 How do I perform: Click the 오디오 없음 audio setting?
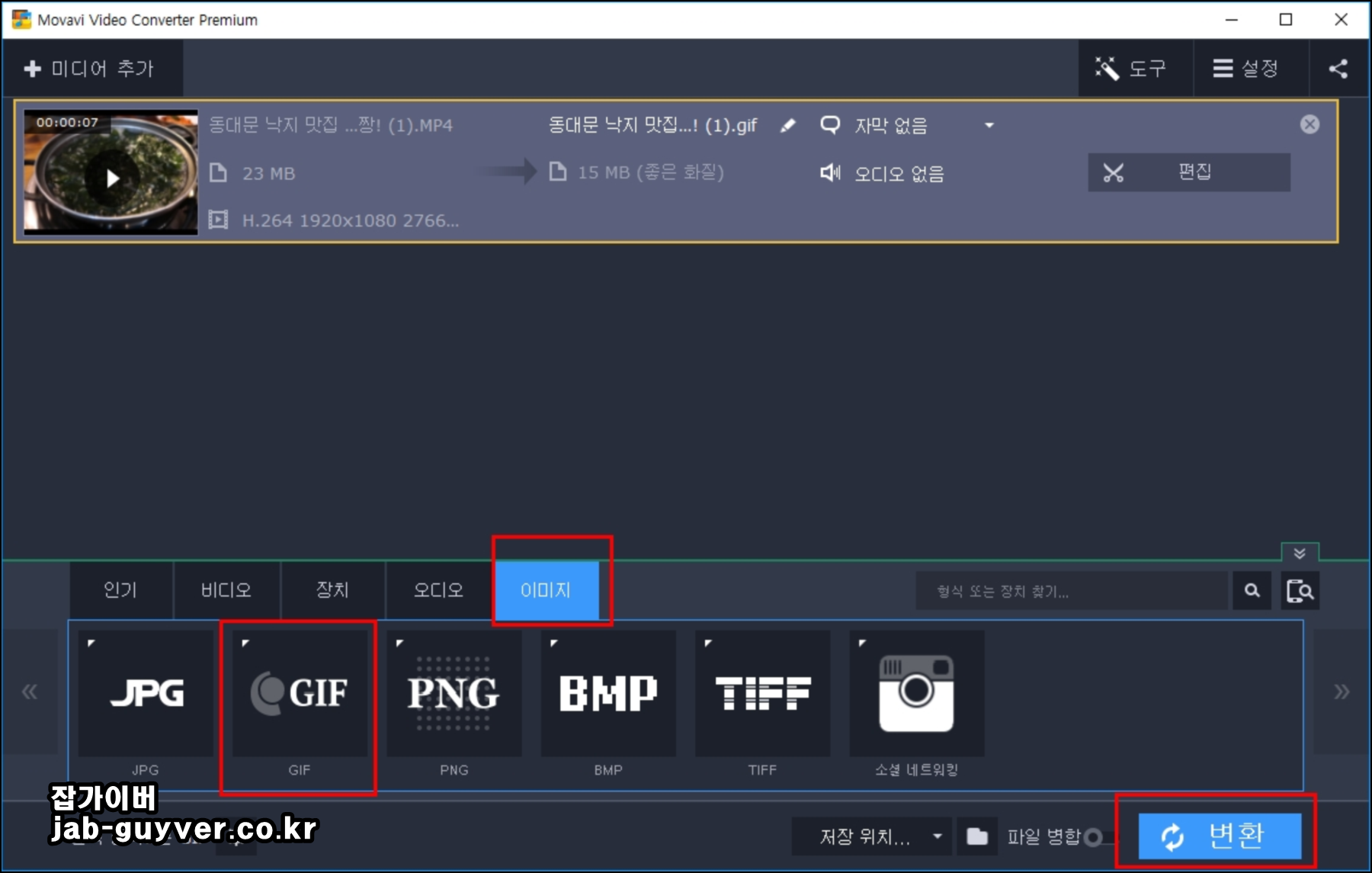pos(899,174)
